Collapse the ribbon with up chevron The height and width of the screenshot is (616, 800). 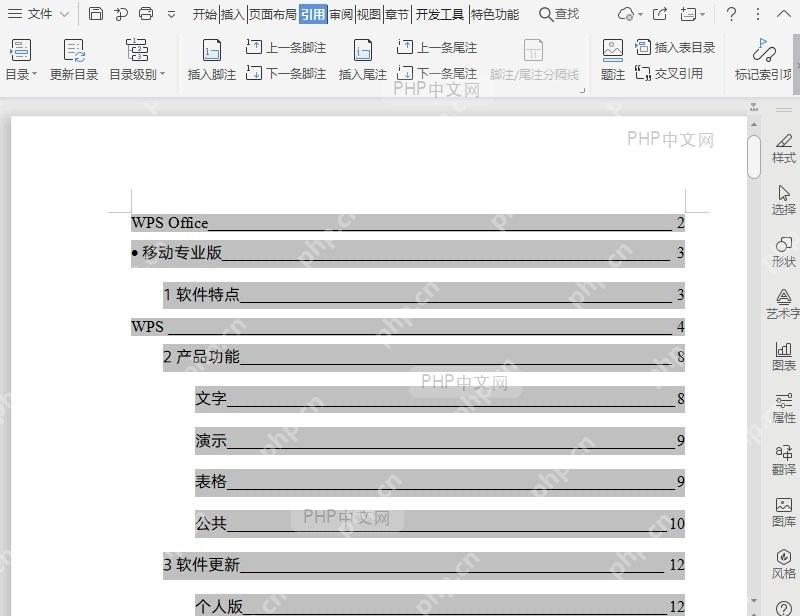click(784, 14)
